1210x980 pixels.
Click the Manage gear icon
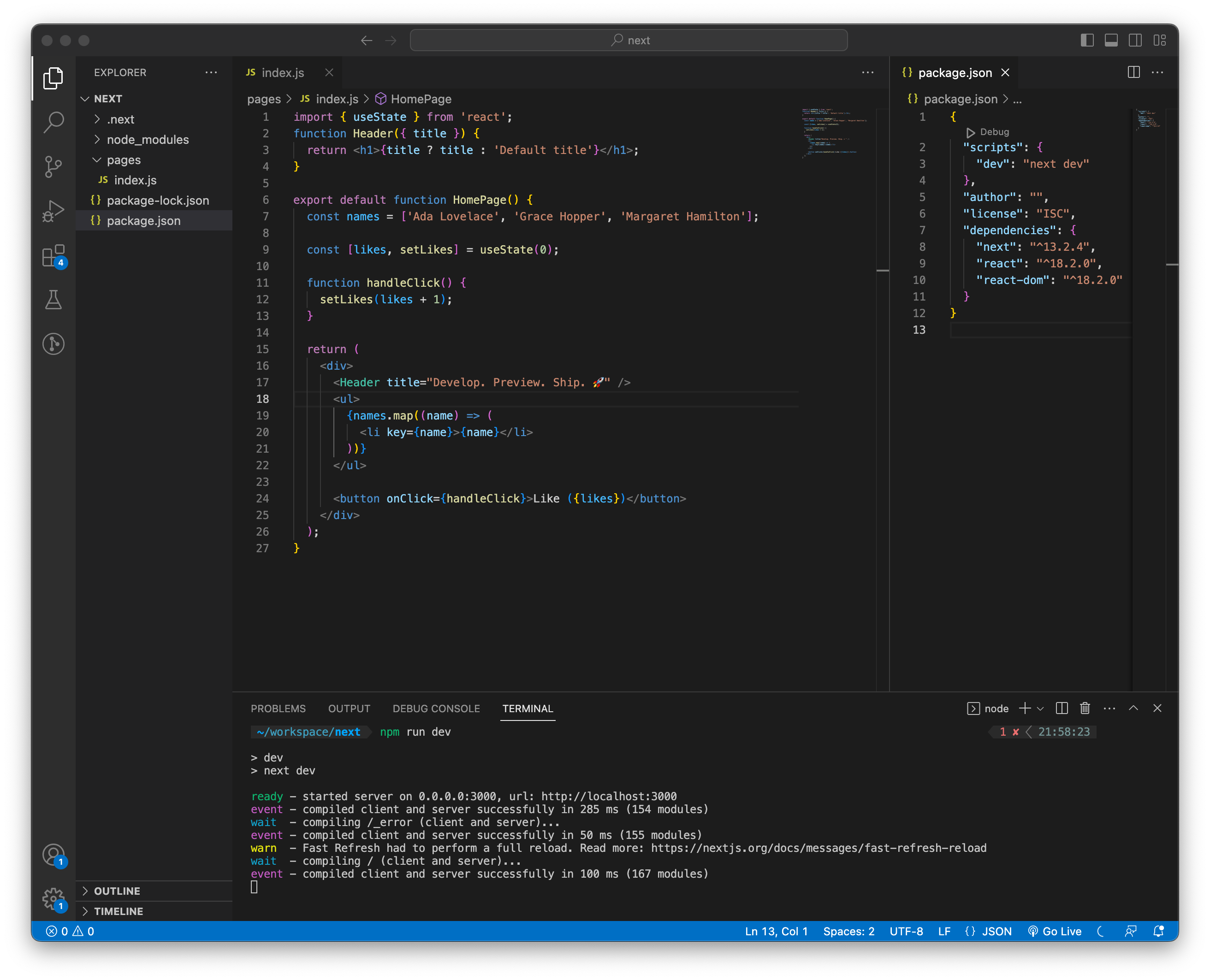click(53, 898)
